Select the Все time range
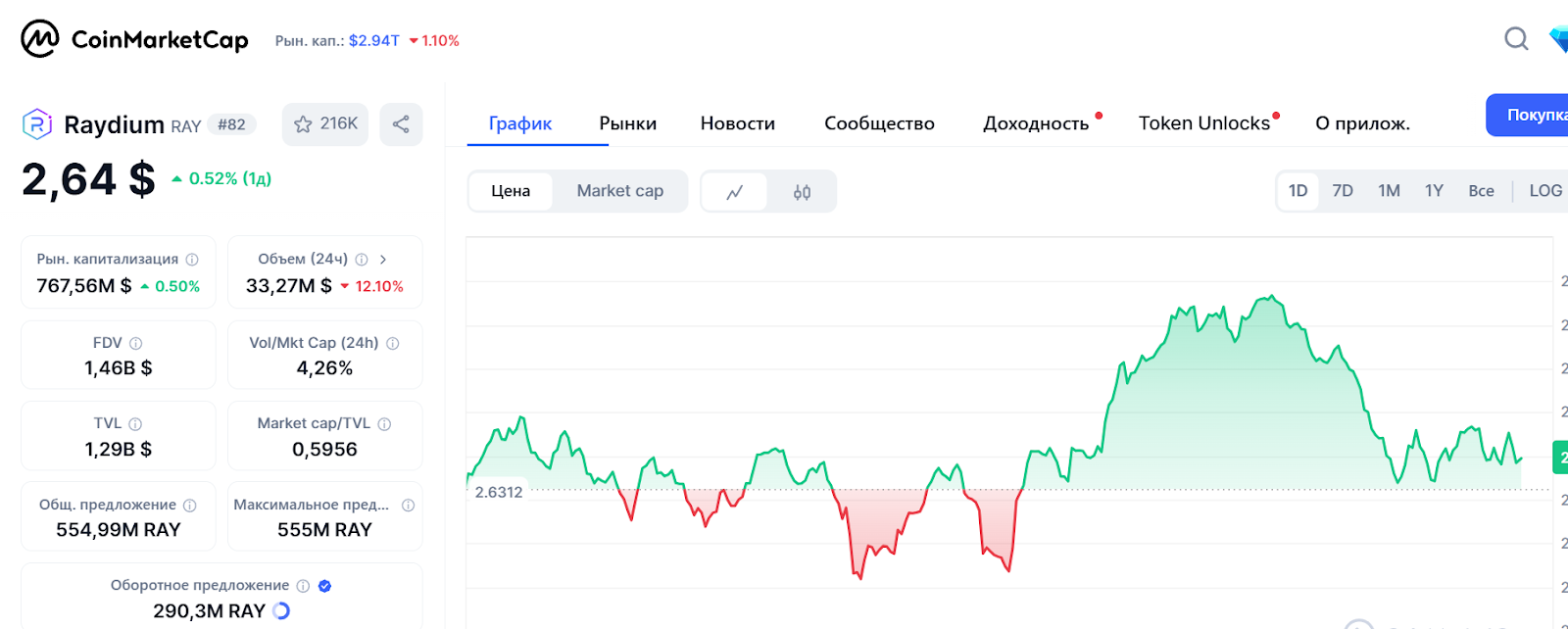 click(x=1481, y=191)
